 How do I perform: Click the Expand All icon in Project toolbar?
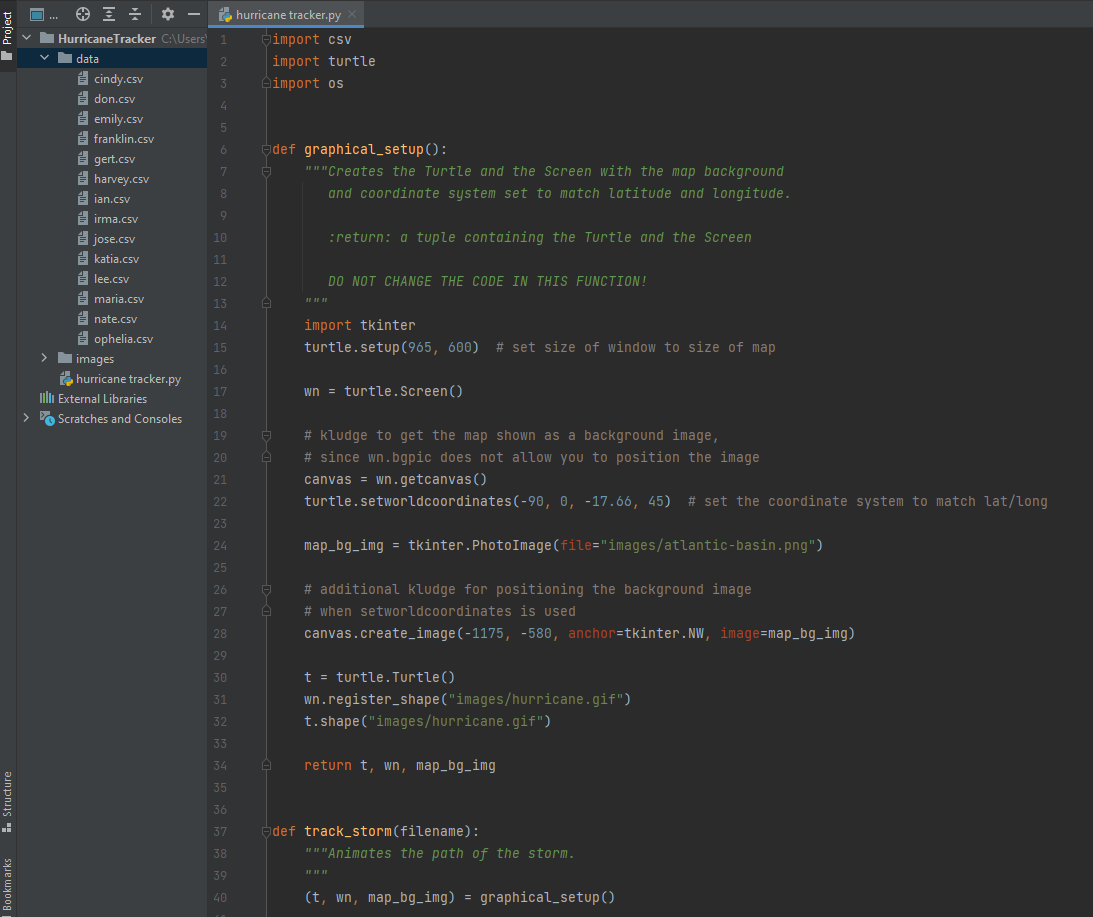pos(110,14)
